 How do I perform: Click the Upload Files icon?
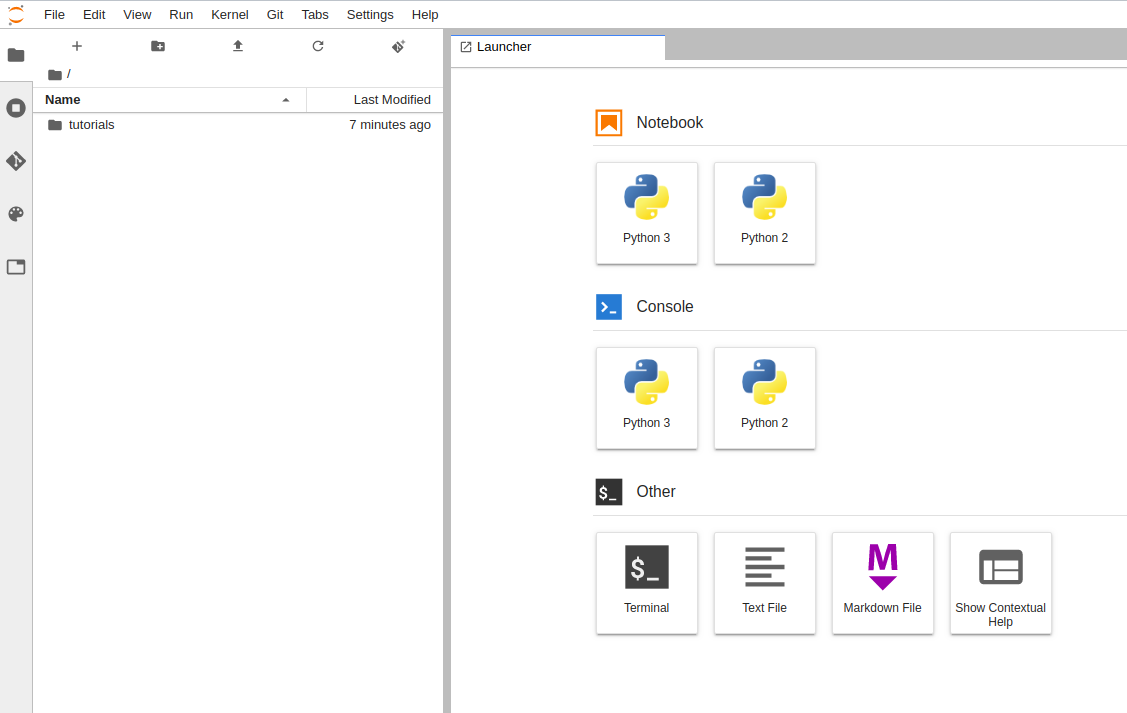pyautogui.click(x=238, y=46)
